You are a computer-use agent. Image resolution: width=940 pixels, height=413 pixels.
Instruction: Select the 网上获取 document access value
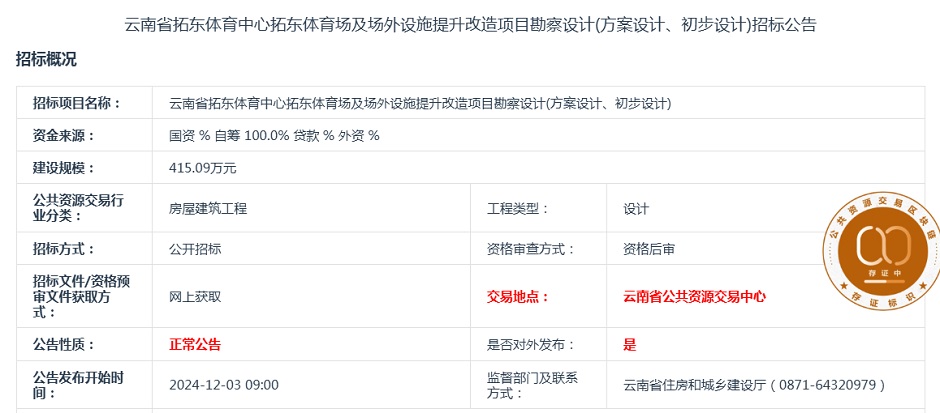195,296
